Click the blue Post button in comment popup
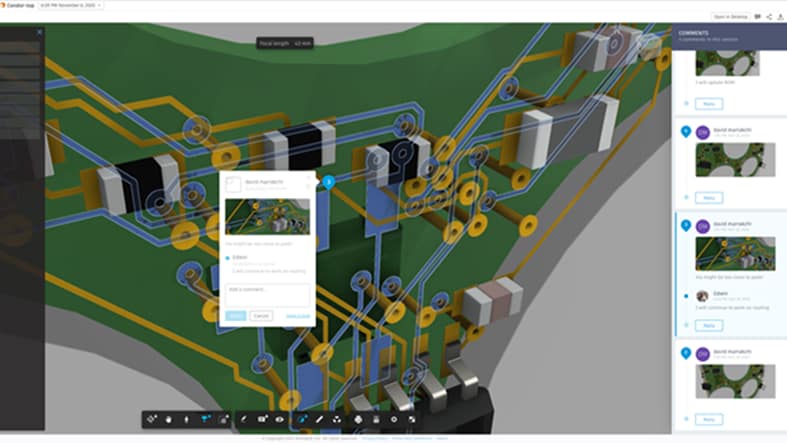The image size is (787, 443). (235, 316)
